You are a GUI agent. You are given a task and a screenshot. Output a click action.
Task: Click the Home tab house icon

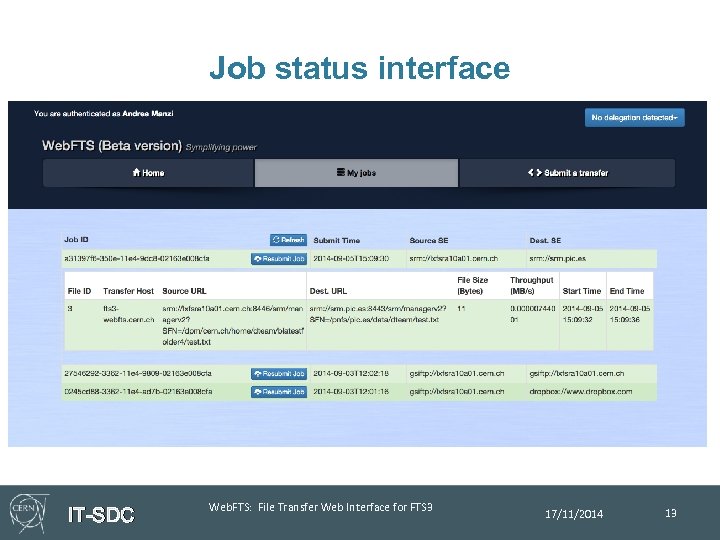pos(136,173)
